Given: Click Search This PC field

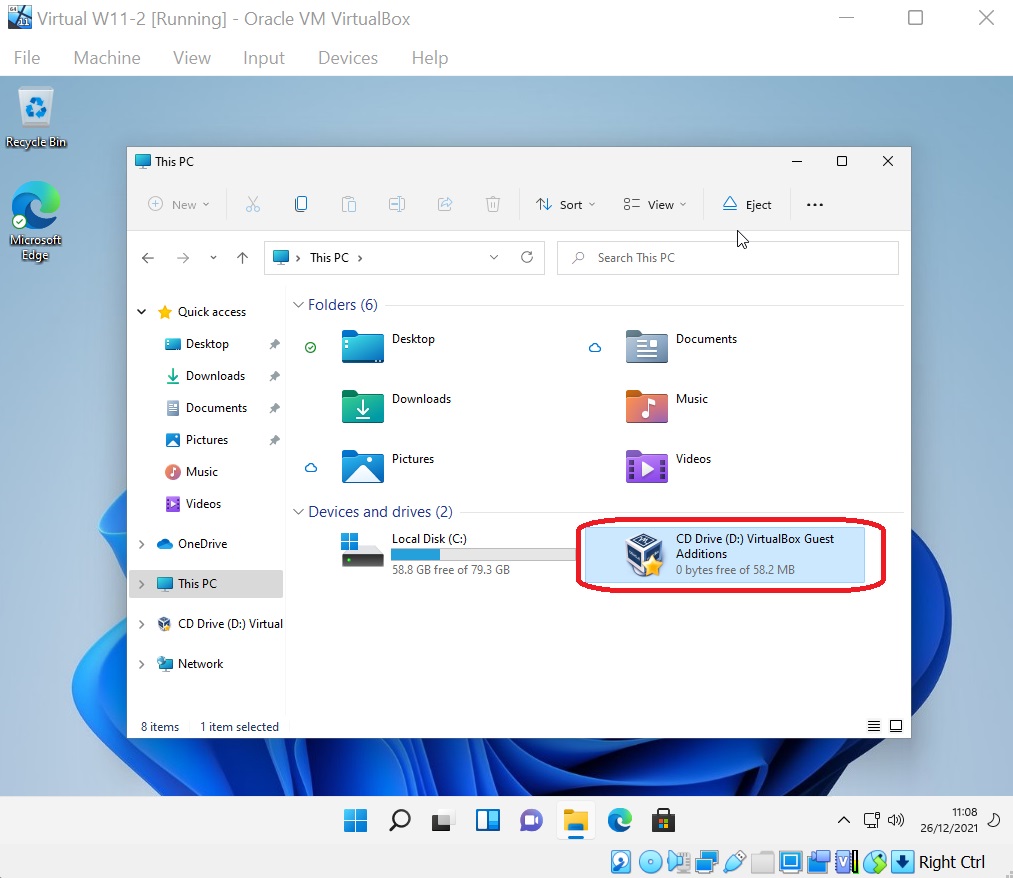Looking at the screenshot, I should pyautogui.click(x=727, y=258).
